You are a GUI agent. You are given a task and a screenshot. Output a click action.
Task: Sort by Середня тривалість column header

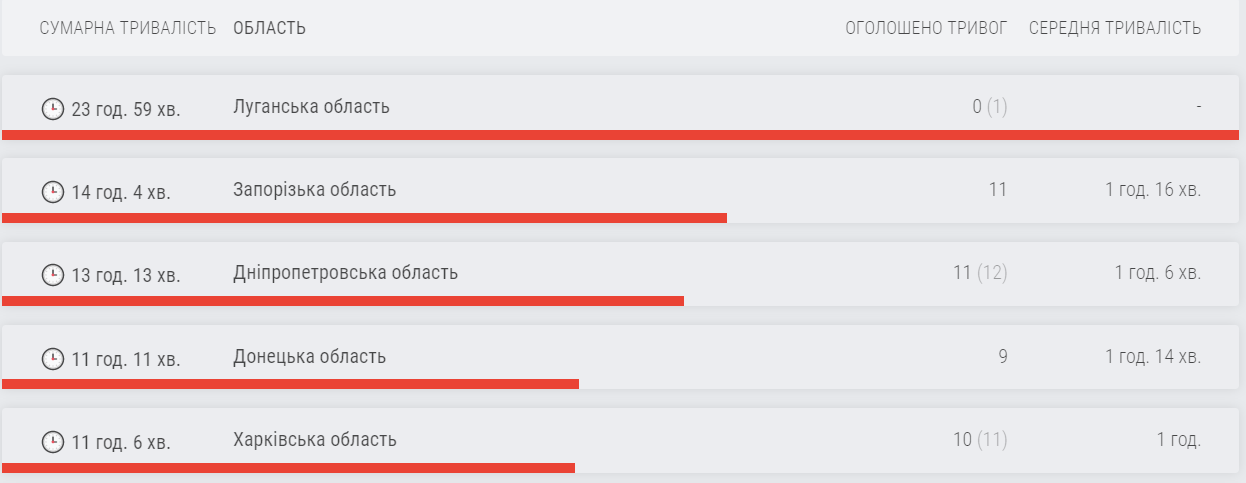[1114, 28]
